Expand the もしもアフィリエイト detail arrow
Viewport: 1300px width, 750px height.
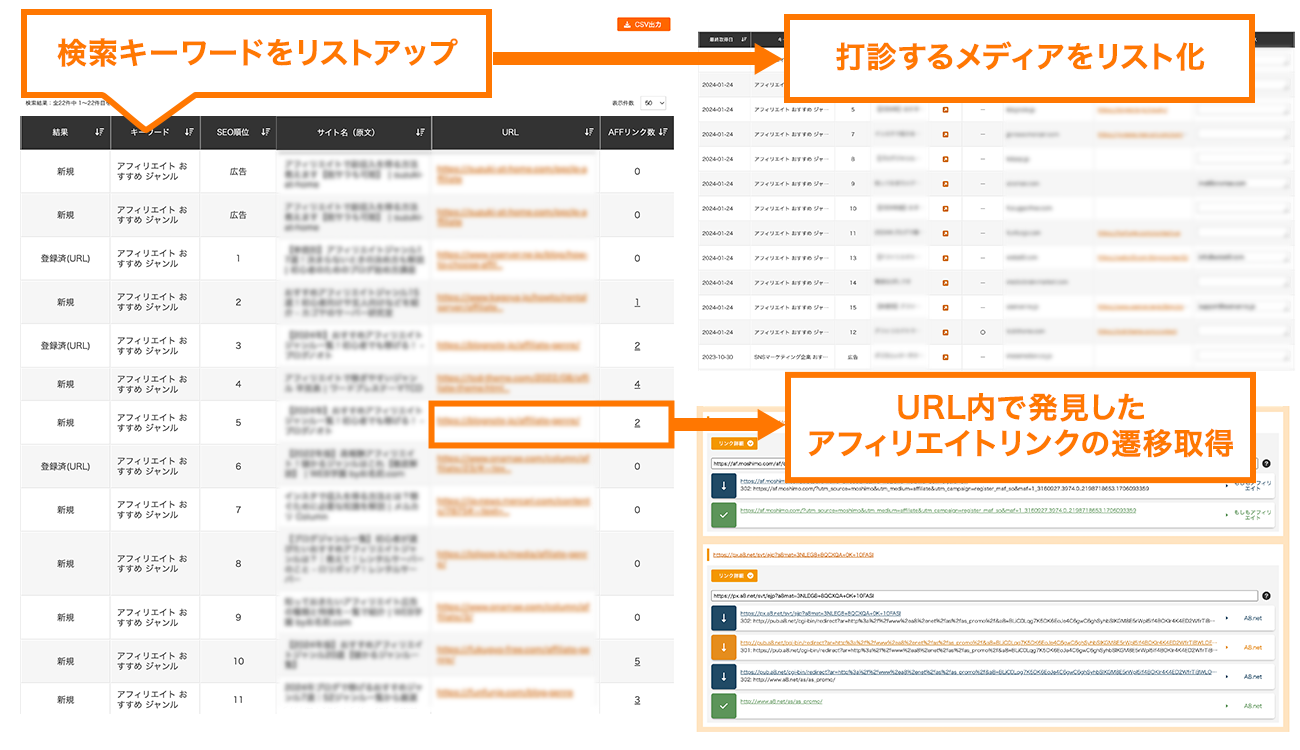click(x=1226, y=514)
